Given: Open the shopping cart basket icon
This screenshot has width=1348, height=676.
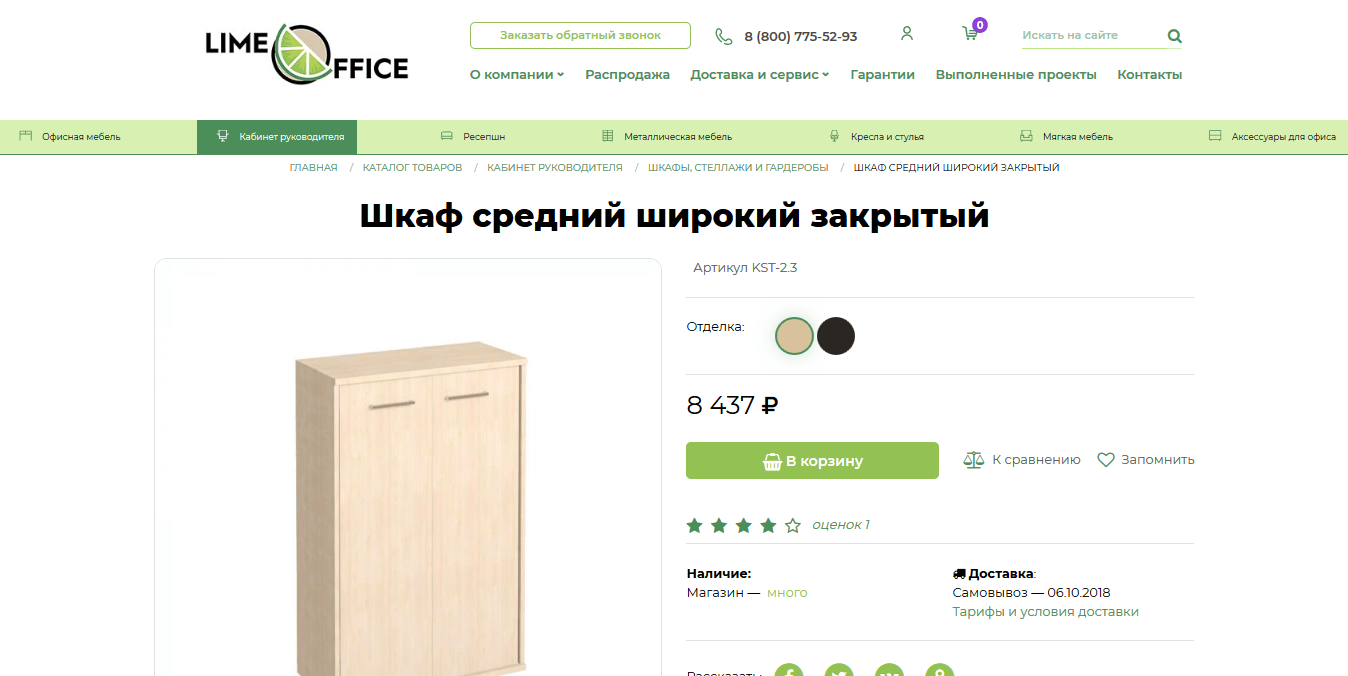Looking at the screenshot, I should [968, 33].
